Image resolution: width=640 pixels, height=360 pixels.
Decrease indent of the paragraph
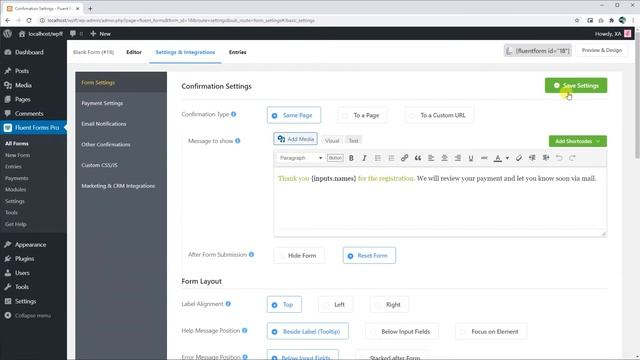[x=532, y=158]
